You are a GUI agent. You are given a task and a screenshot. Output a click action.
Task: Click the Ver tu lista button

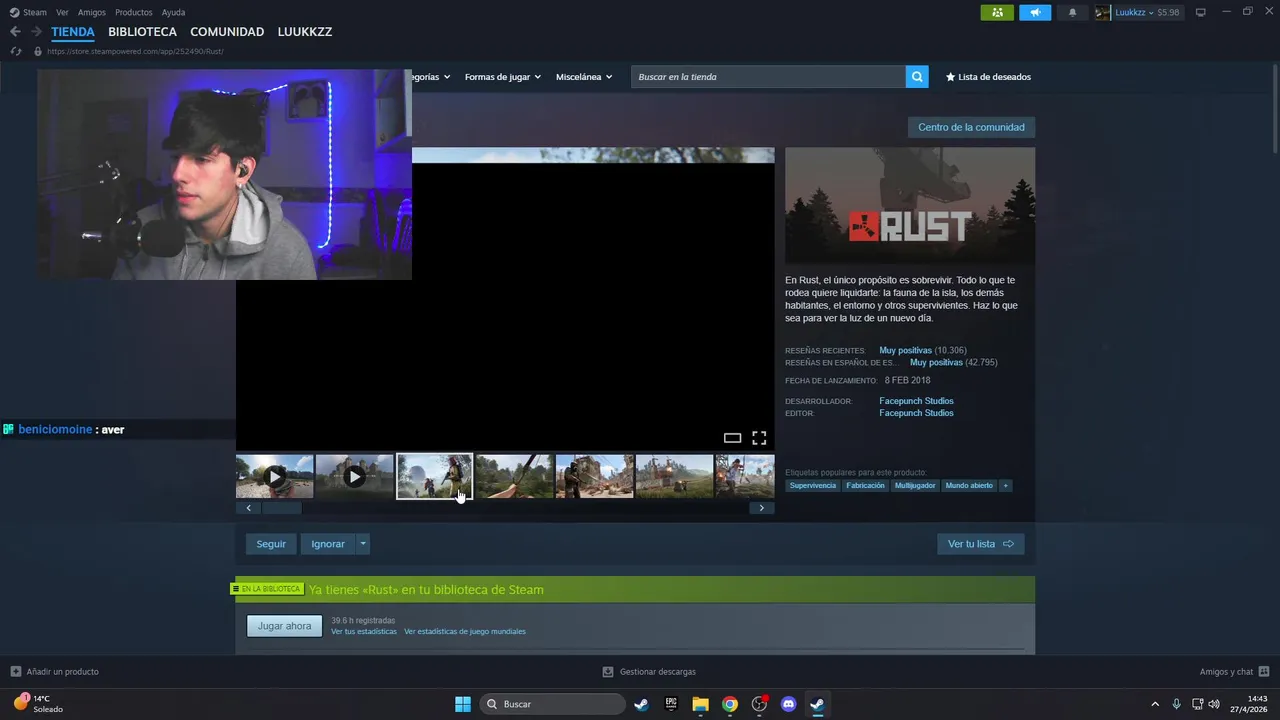[x=980, y=544]
